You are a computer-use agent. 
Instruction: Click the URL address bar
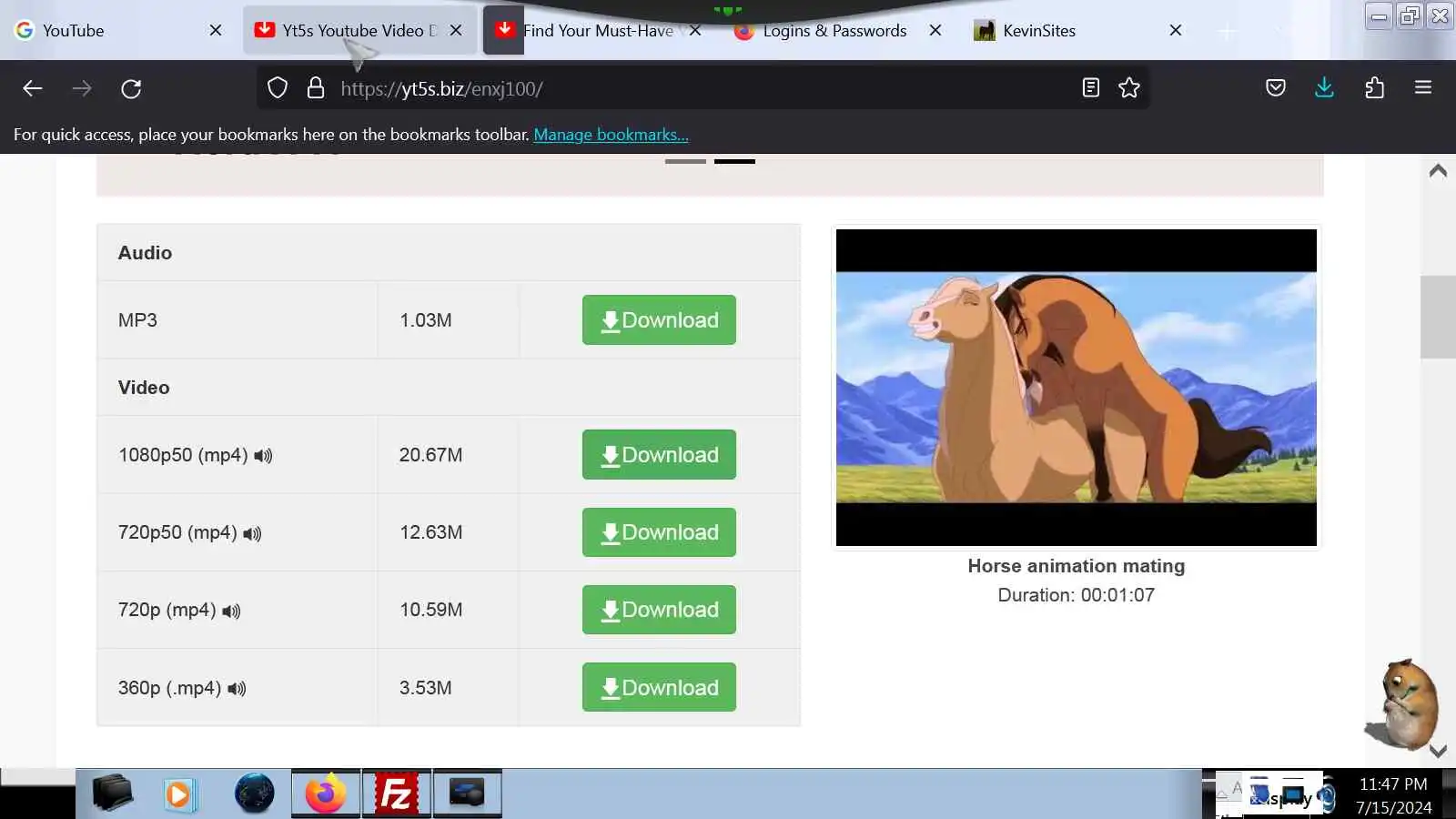tap(701, 88)
